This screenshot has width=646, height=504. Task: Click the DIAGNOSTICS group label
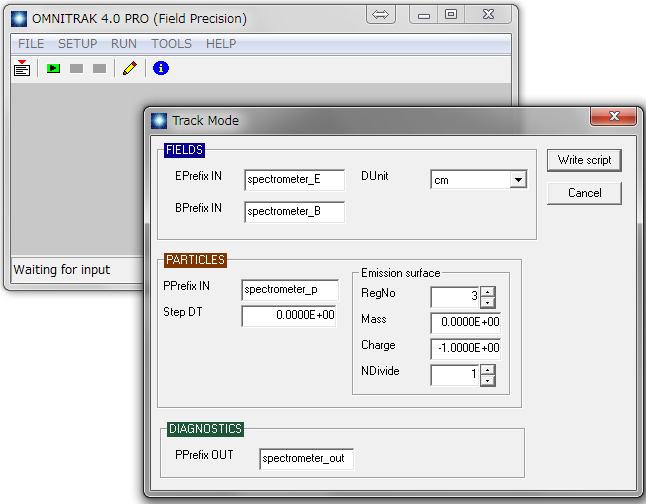coord(205,429)
